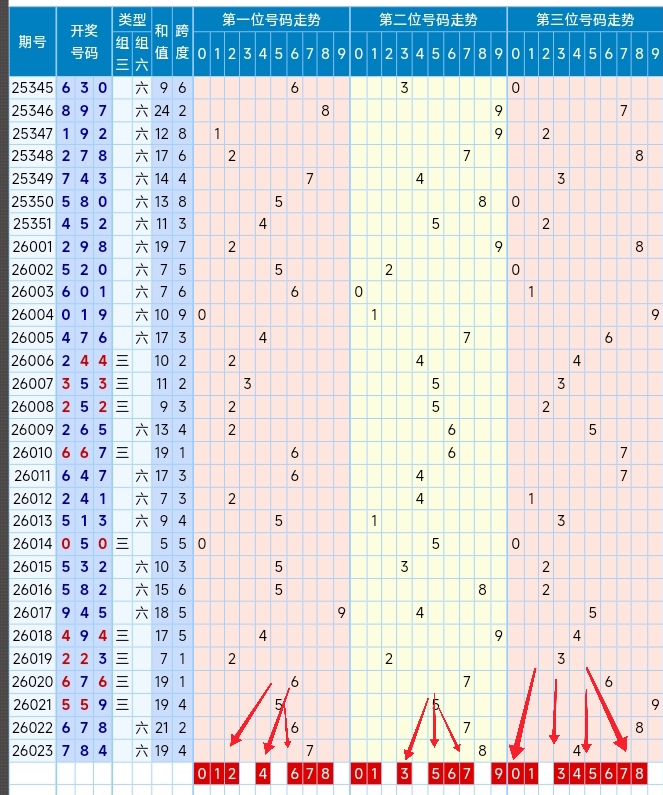Click period number 26017
Screen dimensions: 663x795
tap(32, 612)
